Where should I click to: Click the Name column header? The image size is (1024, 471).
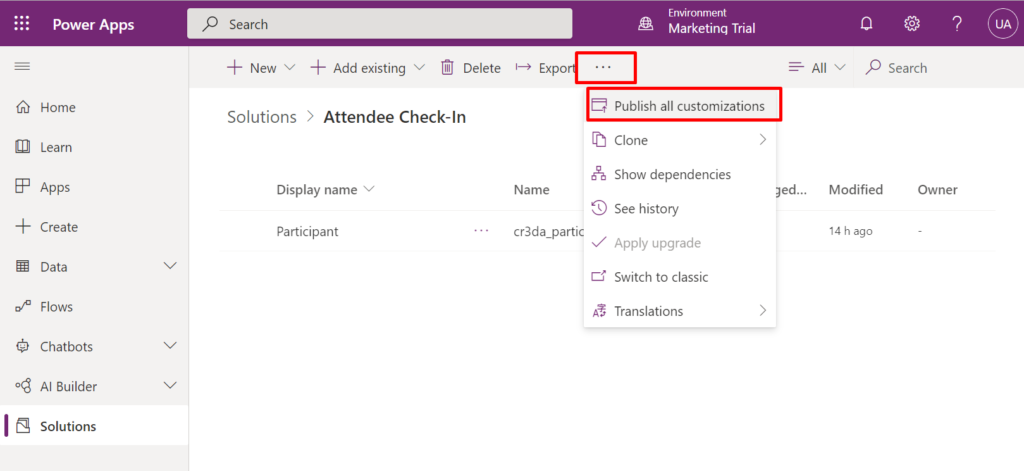[x=532, y=189]
